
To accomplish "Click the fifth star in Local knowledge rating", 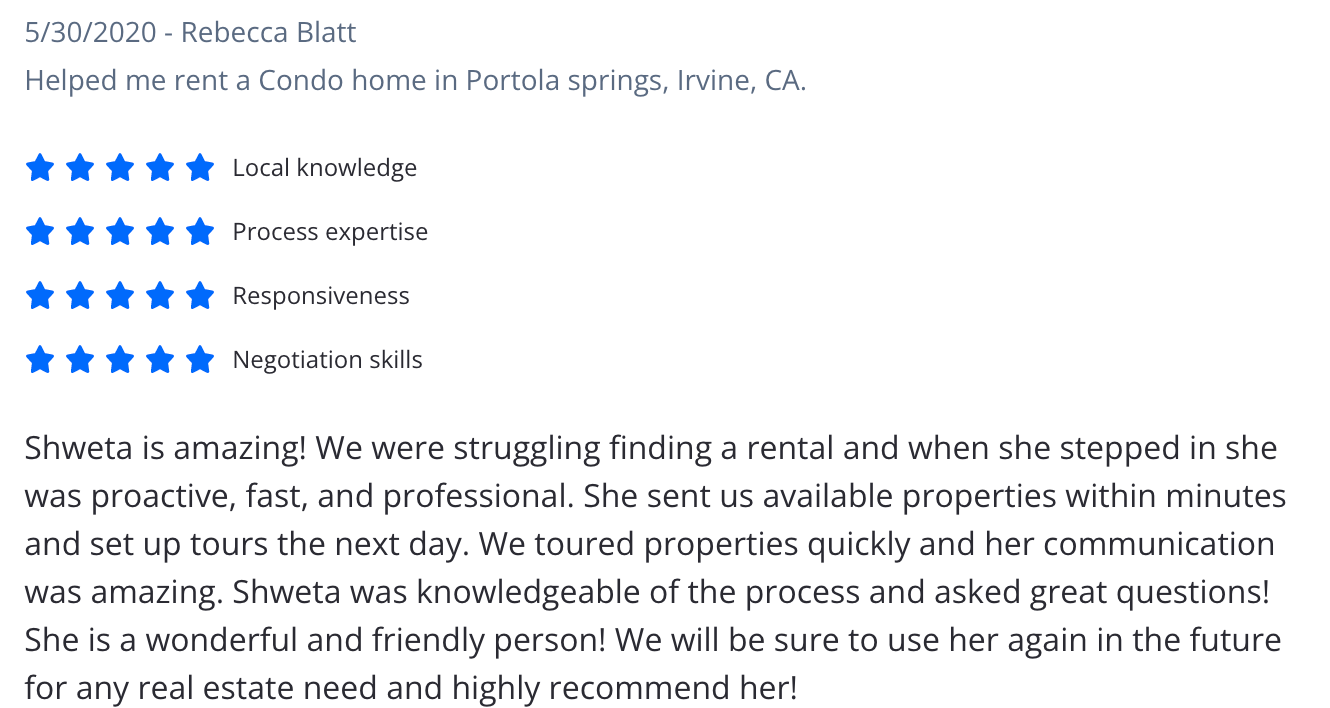I will click(x=200, y=168).
